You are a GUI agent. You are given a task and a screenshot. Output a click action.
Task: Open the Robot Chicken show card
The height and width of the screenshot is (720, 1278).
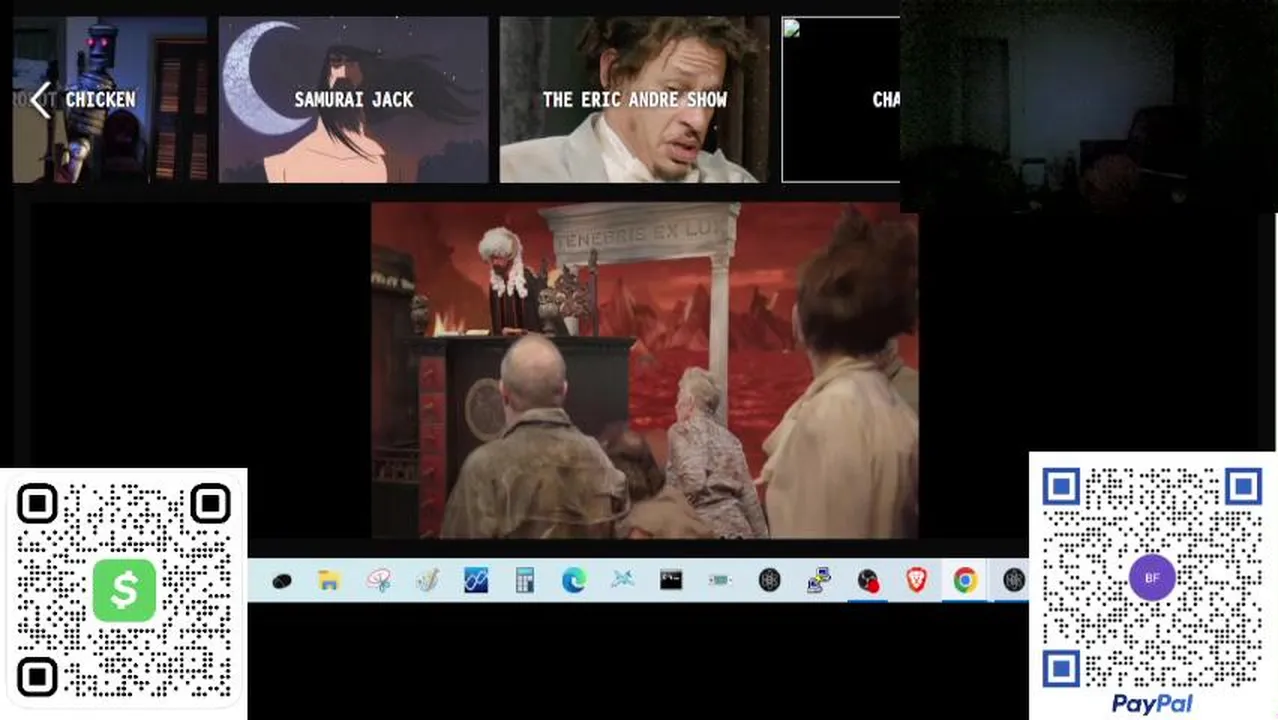point(110,100)
